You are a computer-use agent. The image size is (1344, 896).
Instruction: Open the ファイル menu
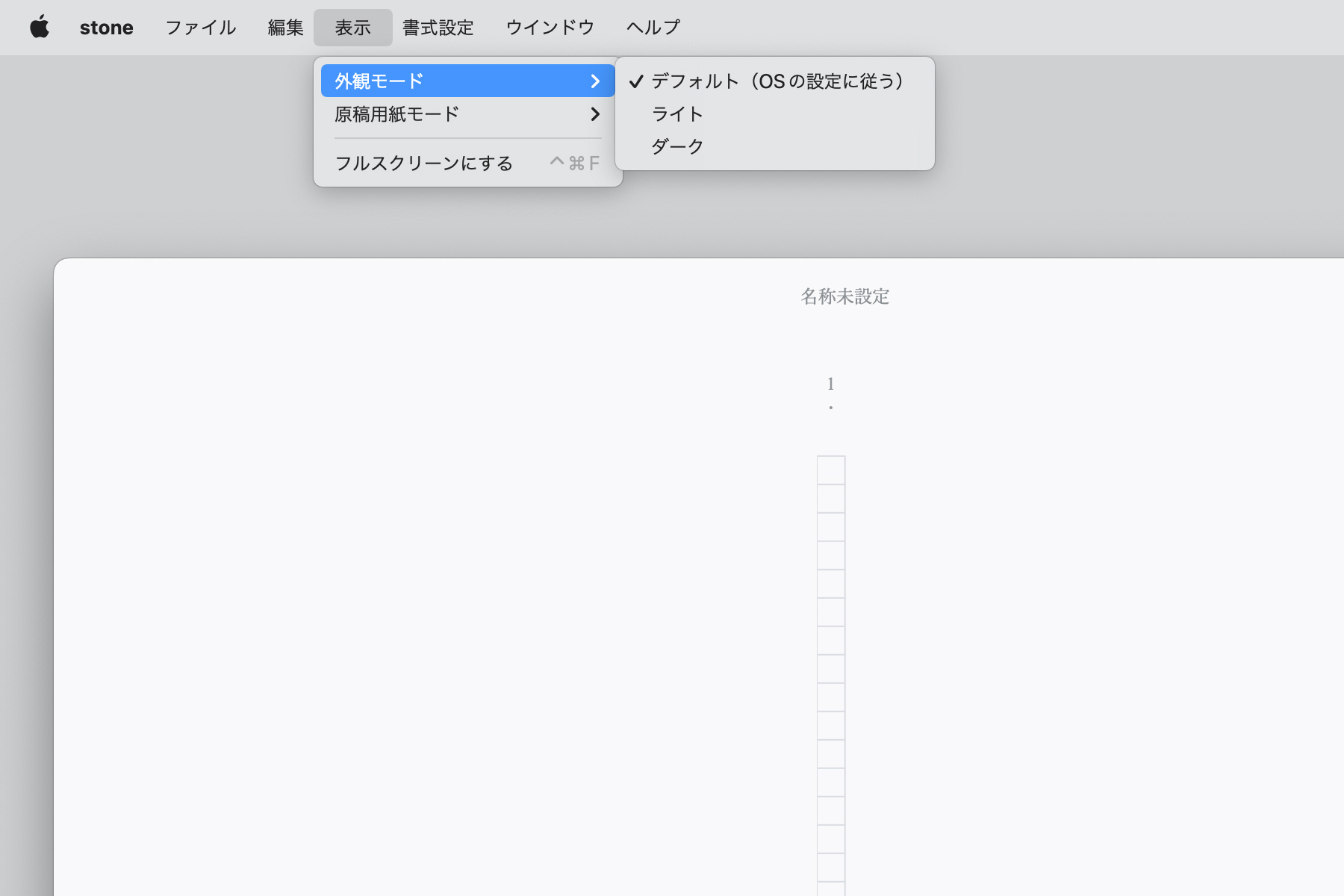[200, 28]
